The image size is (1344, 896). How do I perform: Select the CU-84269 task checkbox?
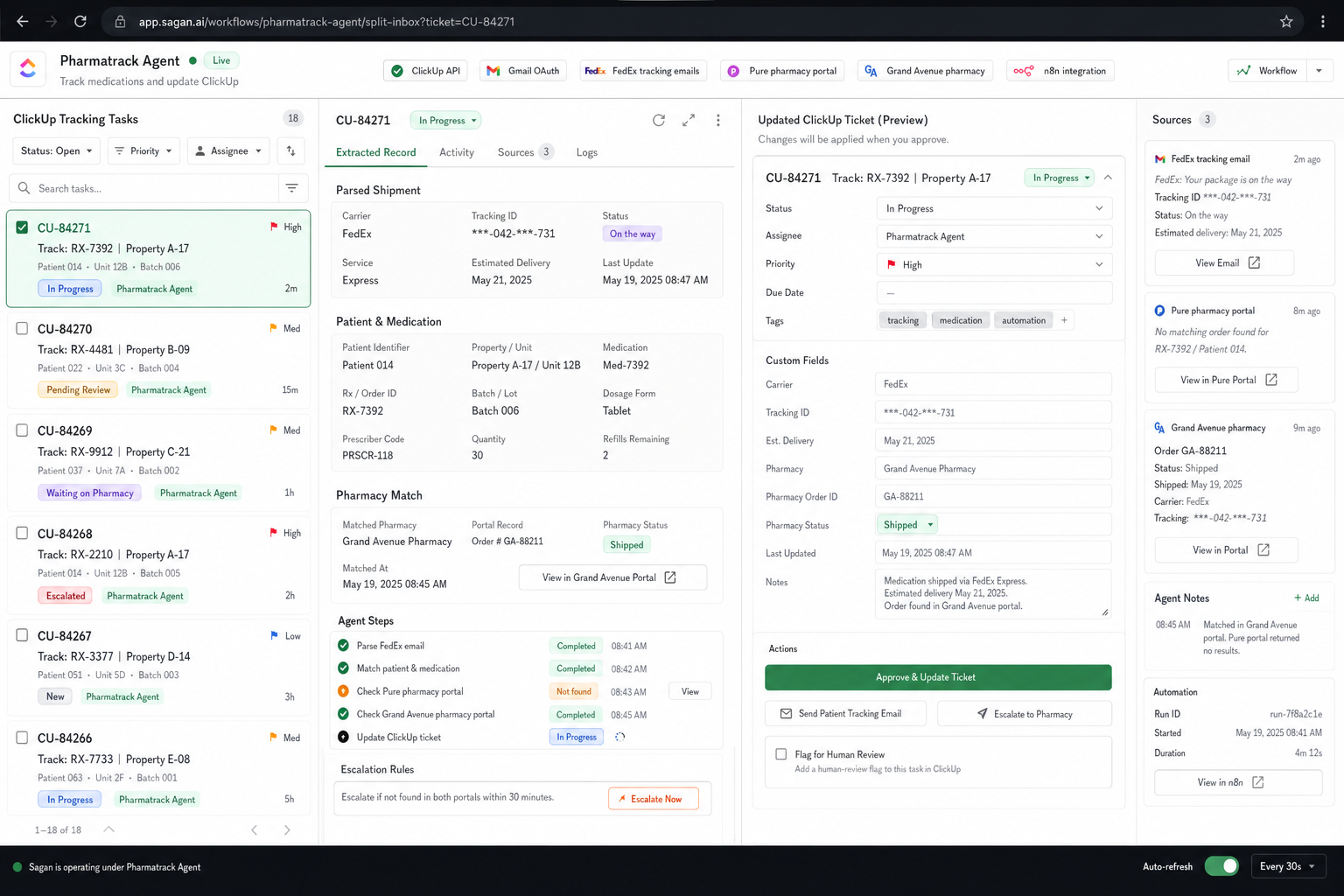coord(22,430)
